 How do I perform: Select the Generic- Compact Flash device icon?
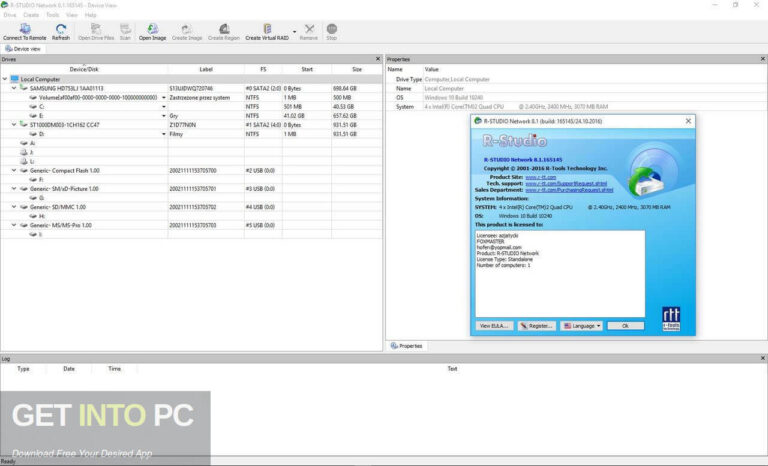24,171
